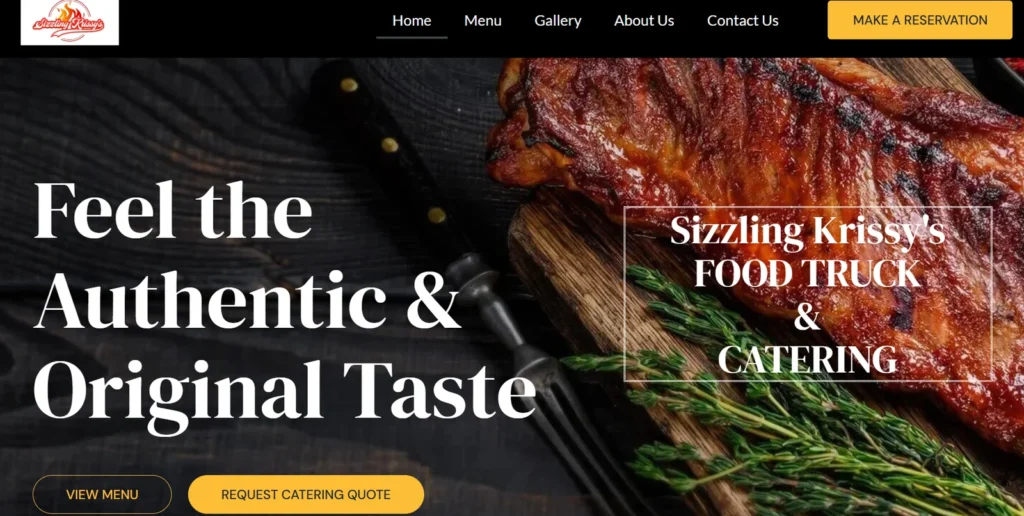Click the 'Original Taste' heading line

point(285,391)
